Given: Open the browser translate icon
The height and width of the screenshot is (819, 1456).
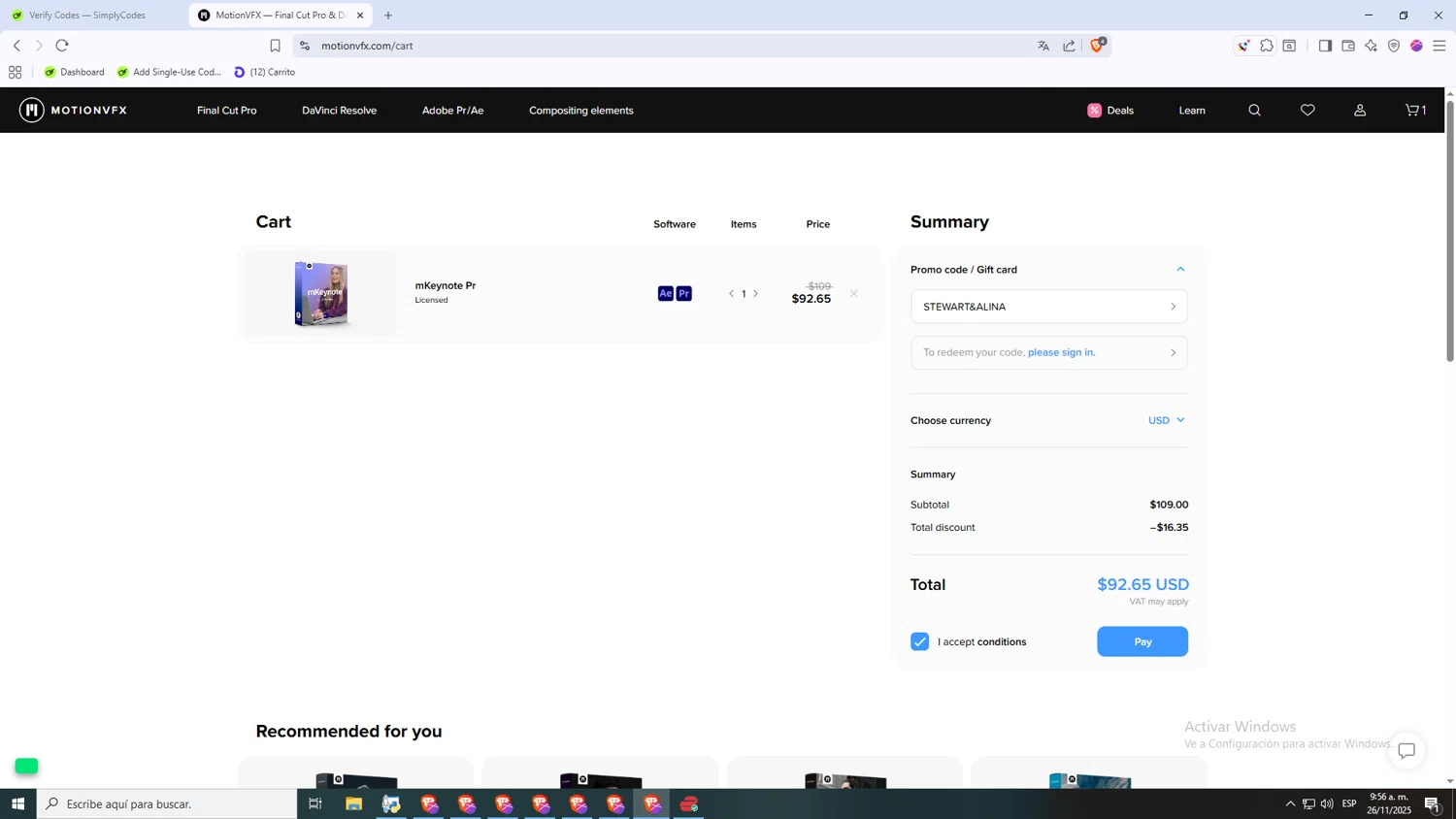Looking at the screenshot, I should click(1043, 46).
